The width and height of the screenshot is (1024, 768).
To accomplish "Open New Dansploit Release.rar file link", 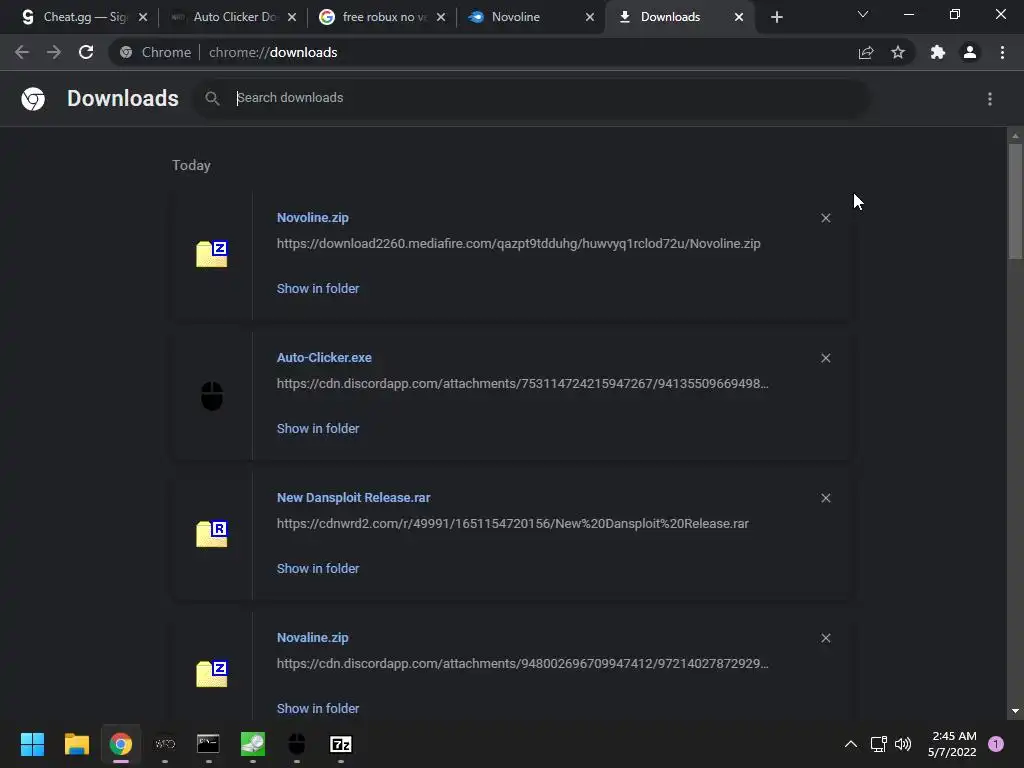I will [353, 498].
